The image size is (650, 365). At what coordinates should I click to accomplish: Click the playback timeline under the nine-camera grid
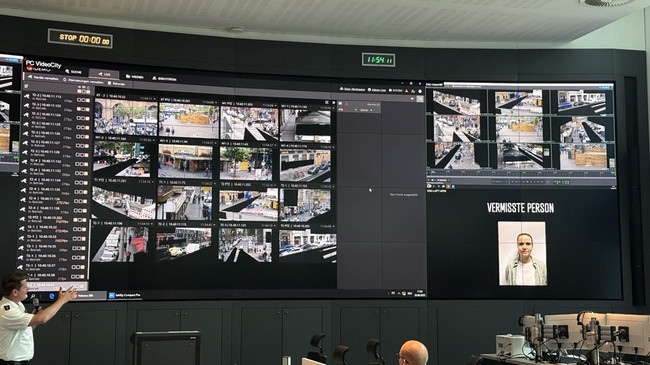520,173
